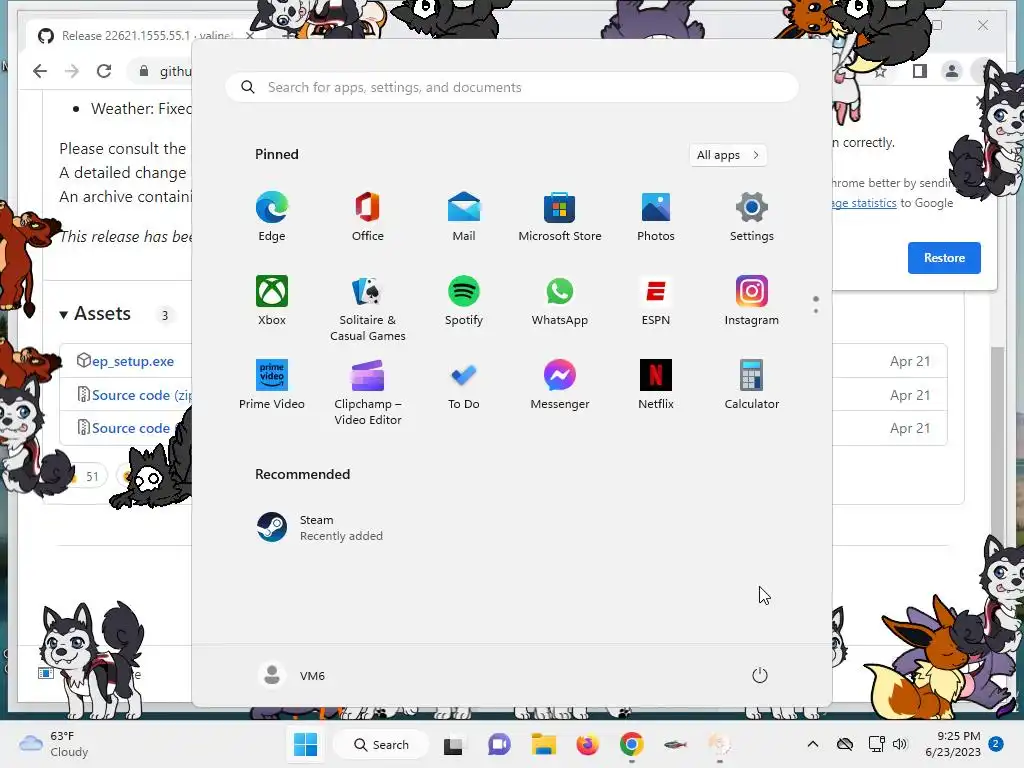
Task: Select the Release 22621.1555.55.1 Chrome tab
Action: 145,35
